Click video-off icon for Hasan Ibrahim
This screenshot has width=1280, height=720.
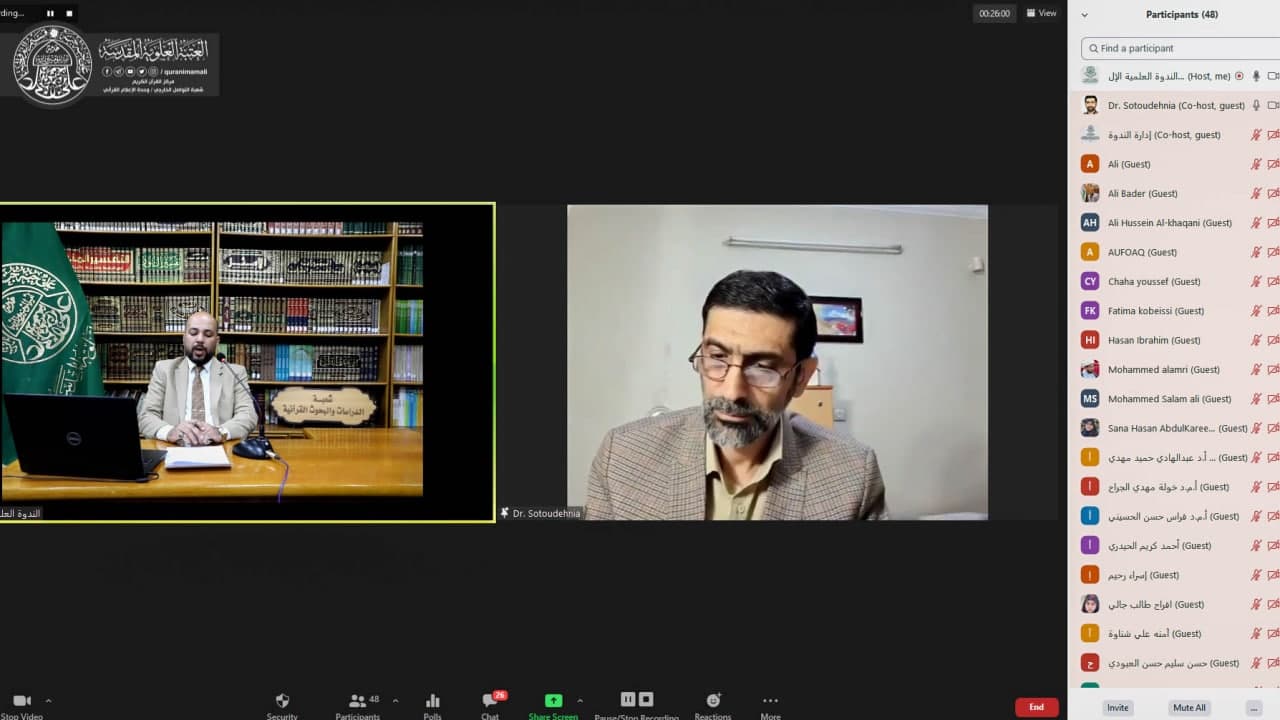click(x=1273, y=340)
